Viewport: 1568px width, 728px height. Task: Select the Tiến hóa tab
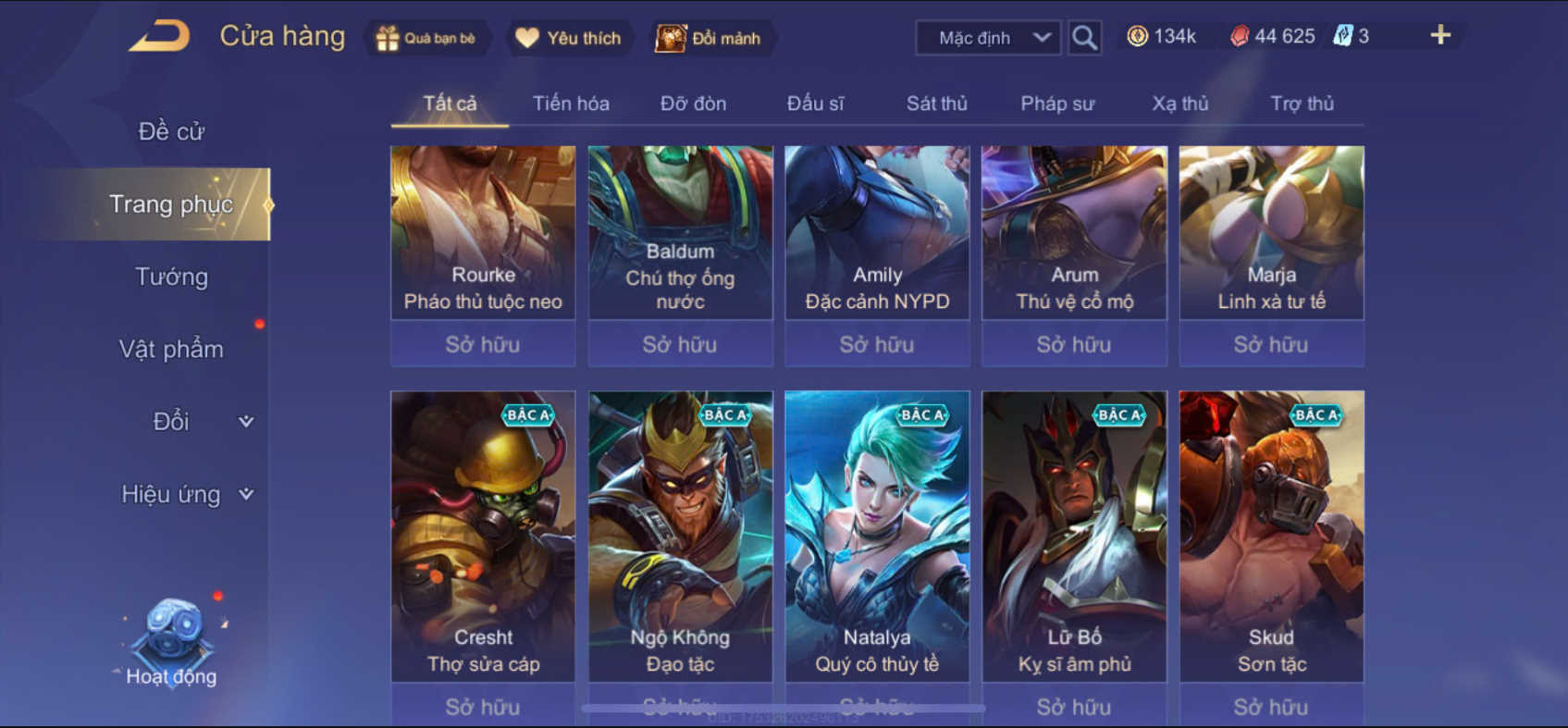tap(571, 104)
